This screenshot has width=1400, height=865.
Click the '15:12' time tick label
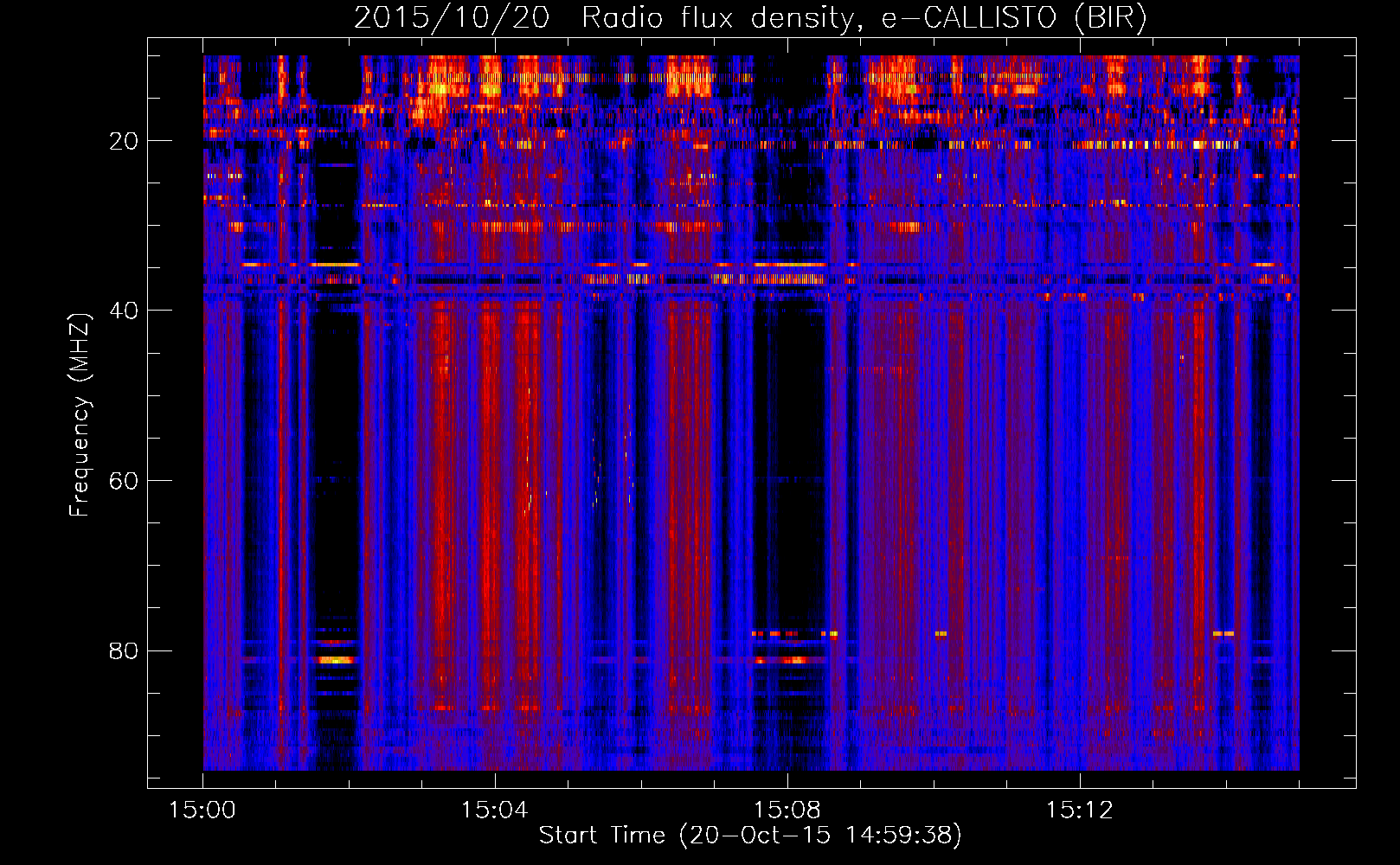point(1079,811)
